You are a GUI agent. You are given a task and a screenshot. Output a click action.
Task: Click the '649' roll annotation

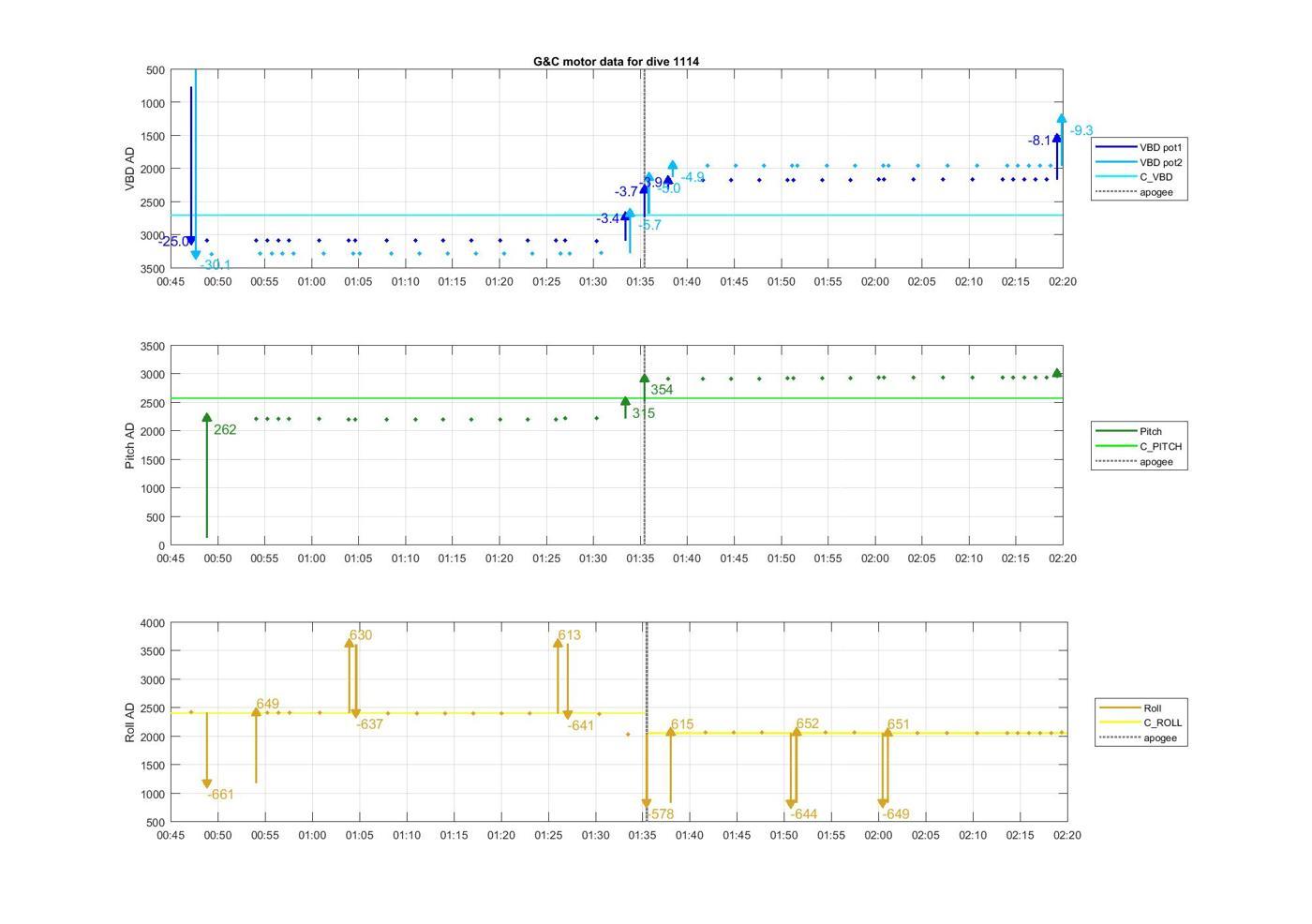click(x=267, y=704)
